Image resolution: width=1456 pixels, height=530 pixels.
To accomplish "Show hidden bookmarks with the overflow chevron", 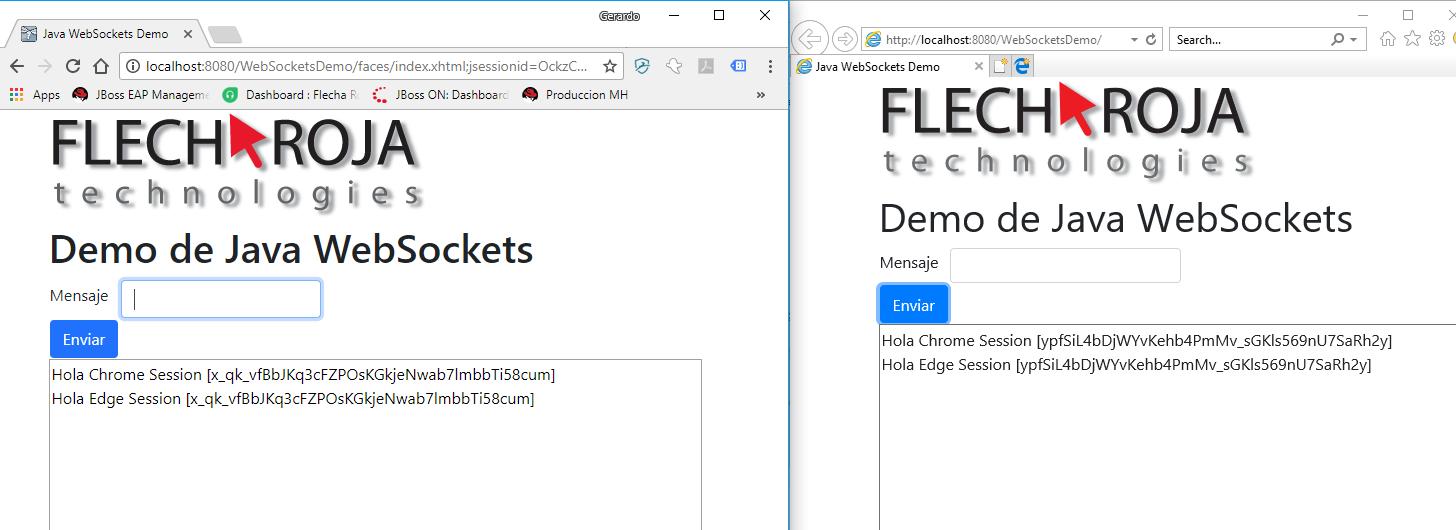I will click(x=760, y=95).
